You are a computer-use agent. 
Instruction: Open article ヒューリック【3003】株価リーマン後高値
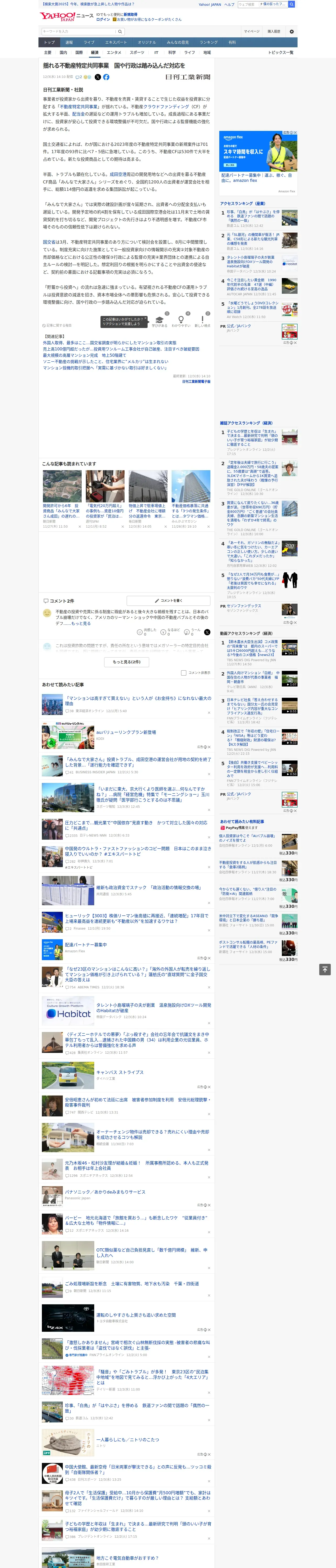[x=138, y=919]
